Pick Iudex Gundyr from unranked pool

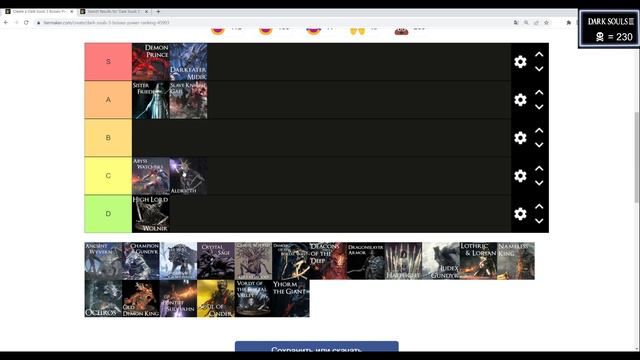point(441,261)
